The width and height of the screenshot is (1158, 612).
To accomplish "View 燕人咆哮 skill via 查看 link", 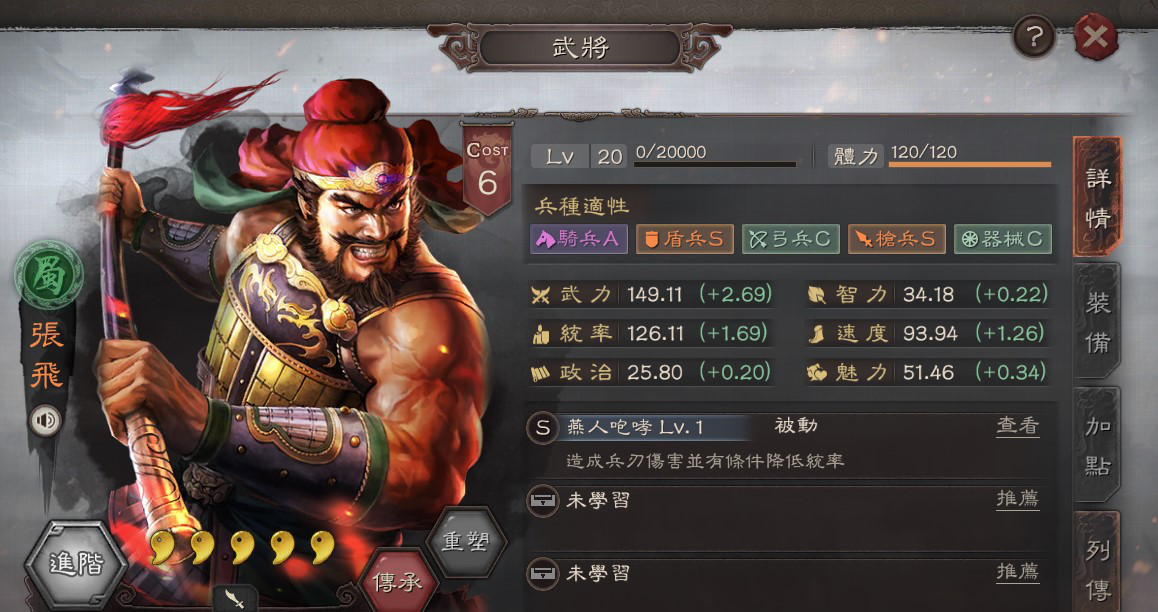I will pos(1018,426).
